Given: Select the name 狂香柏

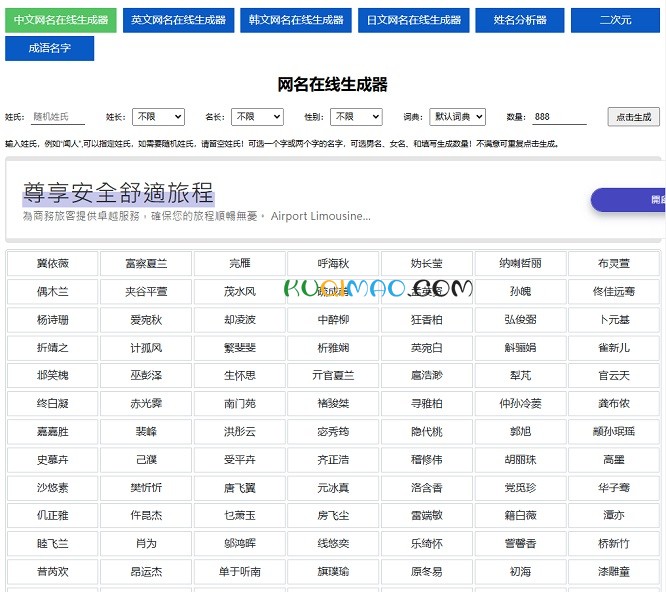Looking at the screenshot, I should [427, 320].
